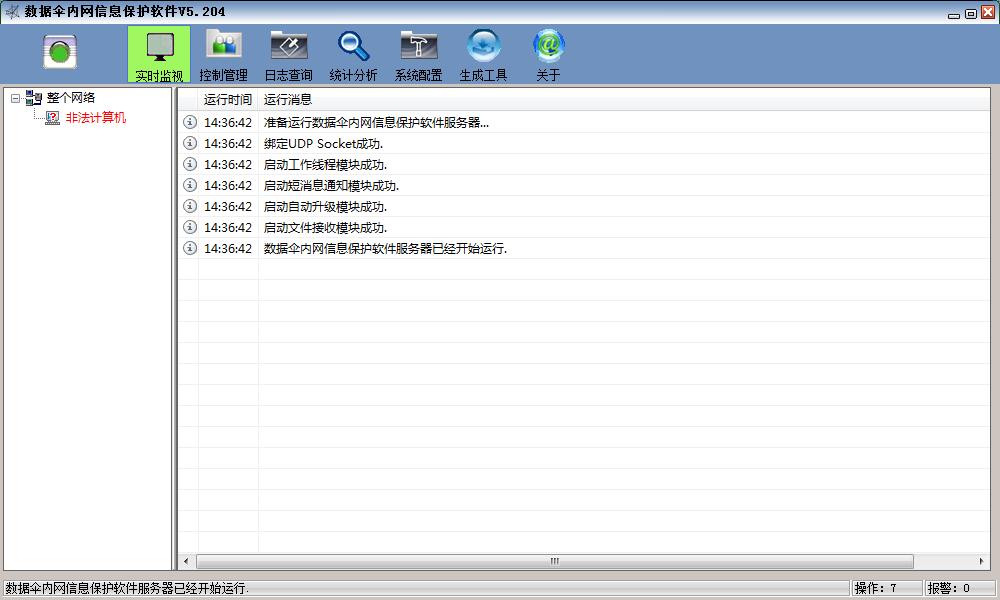Select row 数据伞内网信息保护软件服务器已经开始运行.
The image size is (1000, 600).
(x=584, y=249)
